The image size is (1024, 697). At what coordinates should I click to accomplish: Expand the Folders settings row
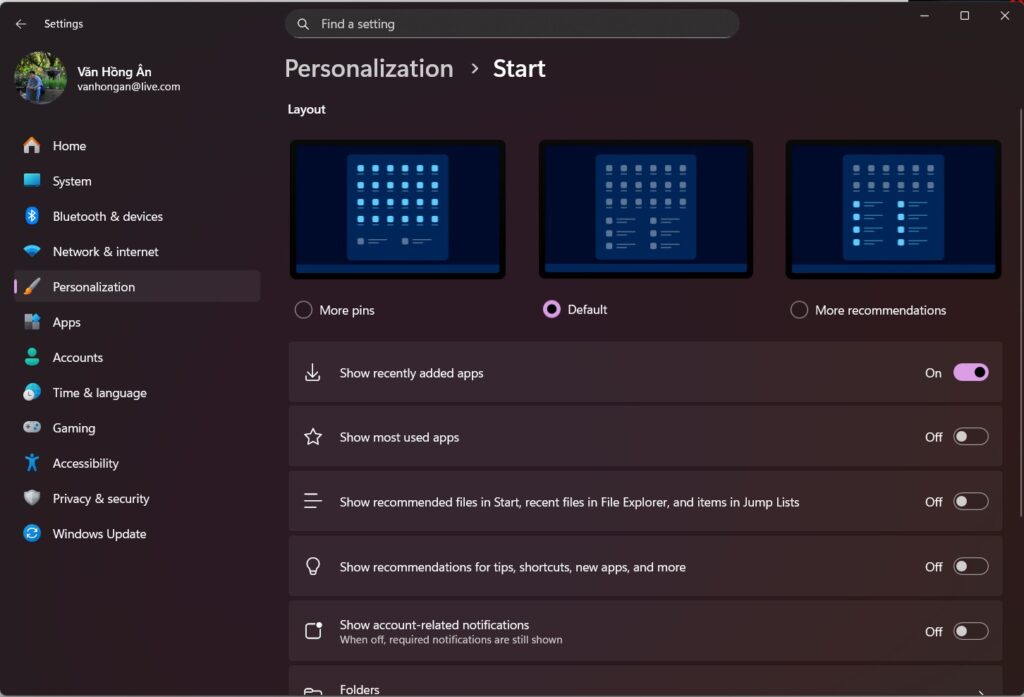645,685
